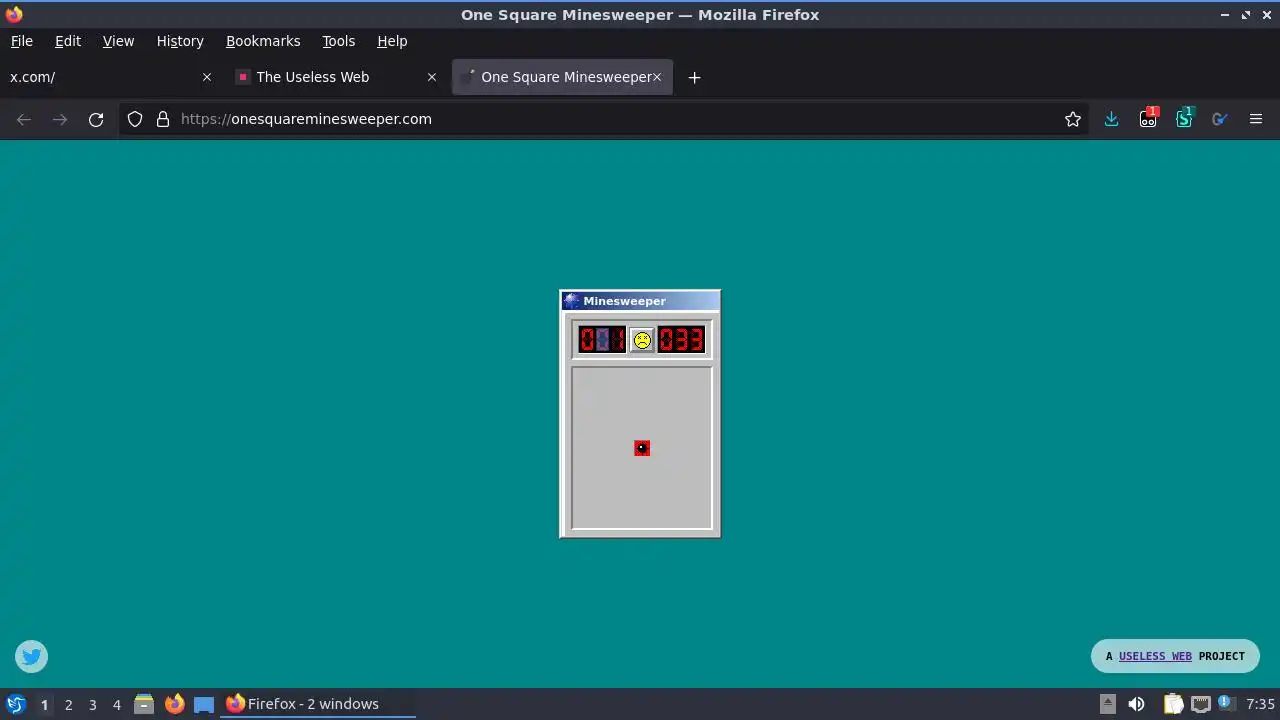This screenshot has width=1280, height=720.
Task: Click the mine counter display 001
Action: (602, 340)
